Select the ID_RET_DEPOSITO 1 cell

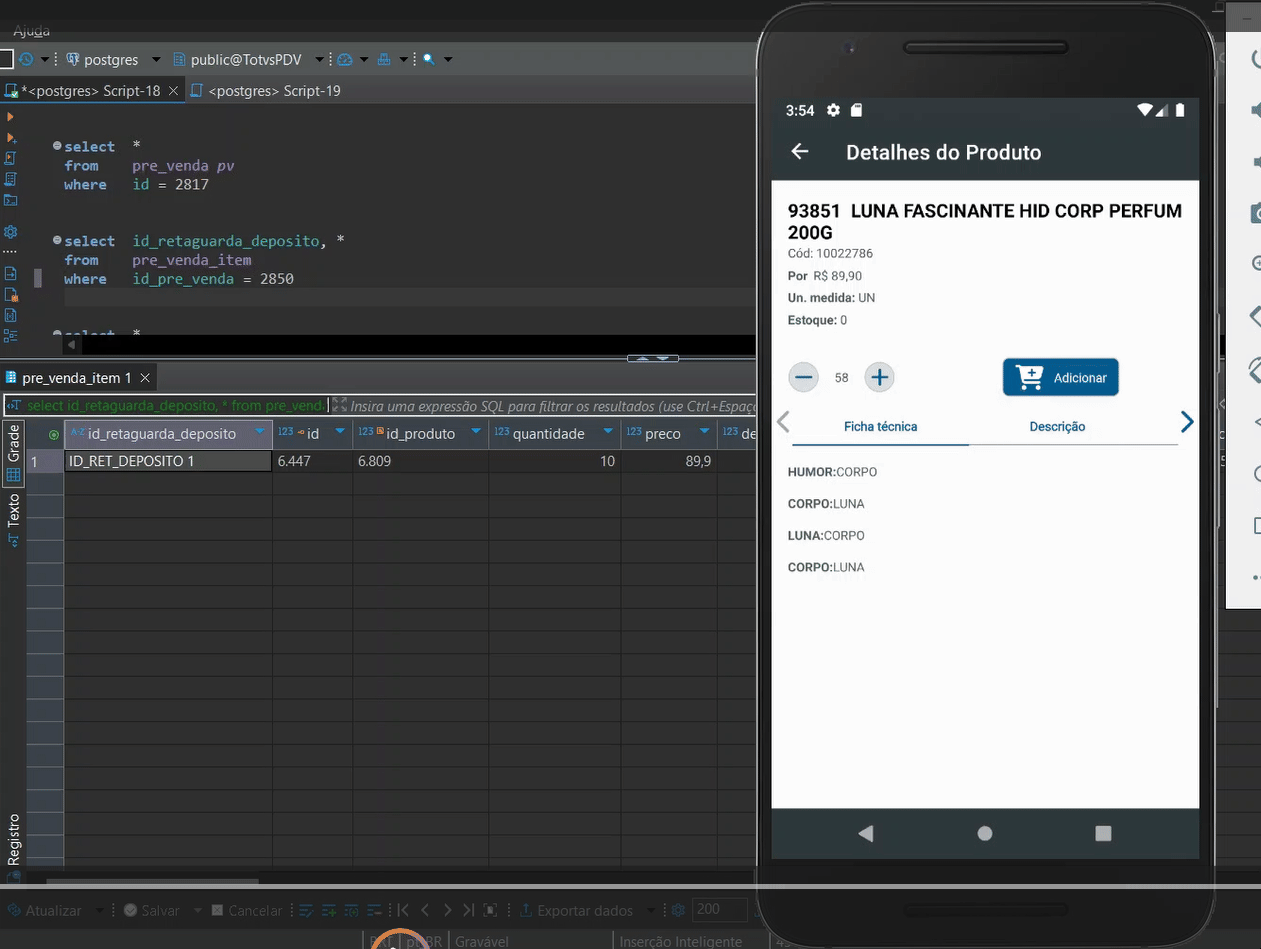coord(167,461)
